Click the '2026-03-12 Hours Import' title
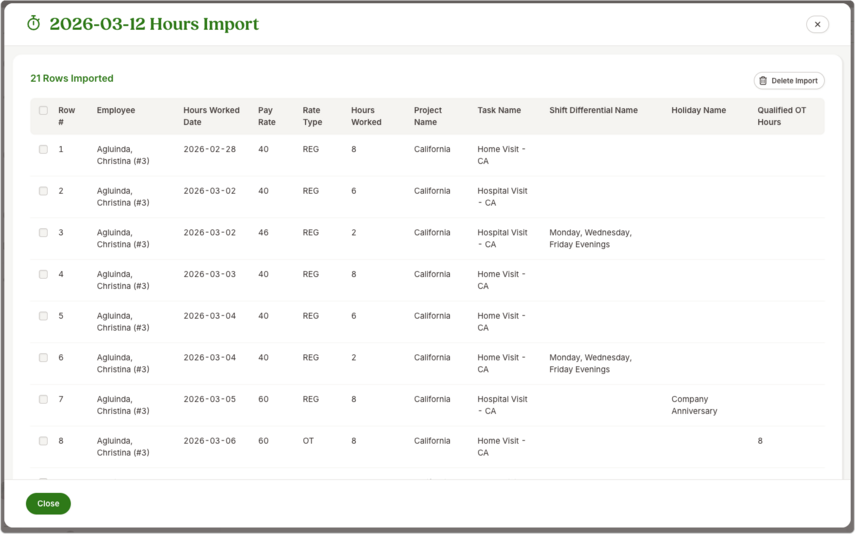This screenshot has width=855, height=534. click(154, 24)
